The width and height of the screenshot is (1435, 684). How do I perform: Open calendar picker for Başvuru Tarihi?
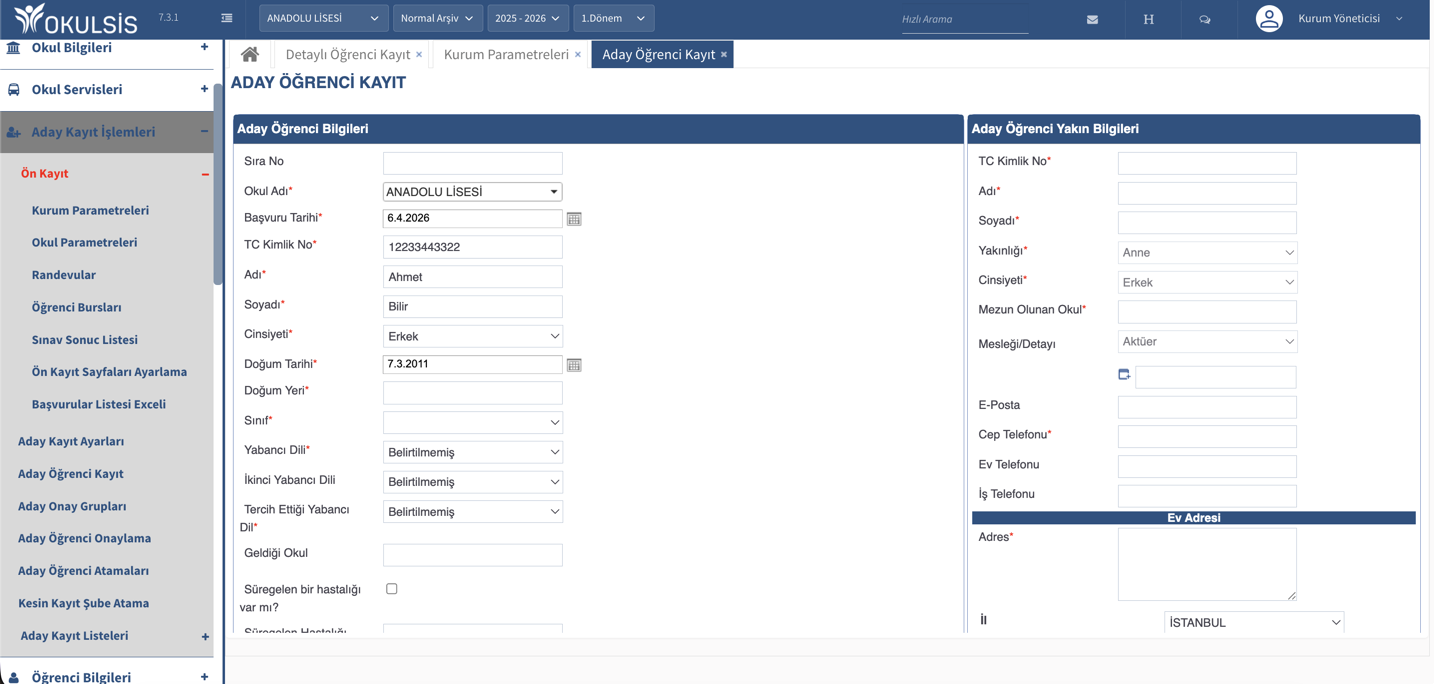point(574,219)
